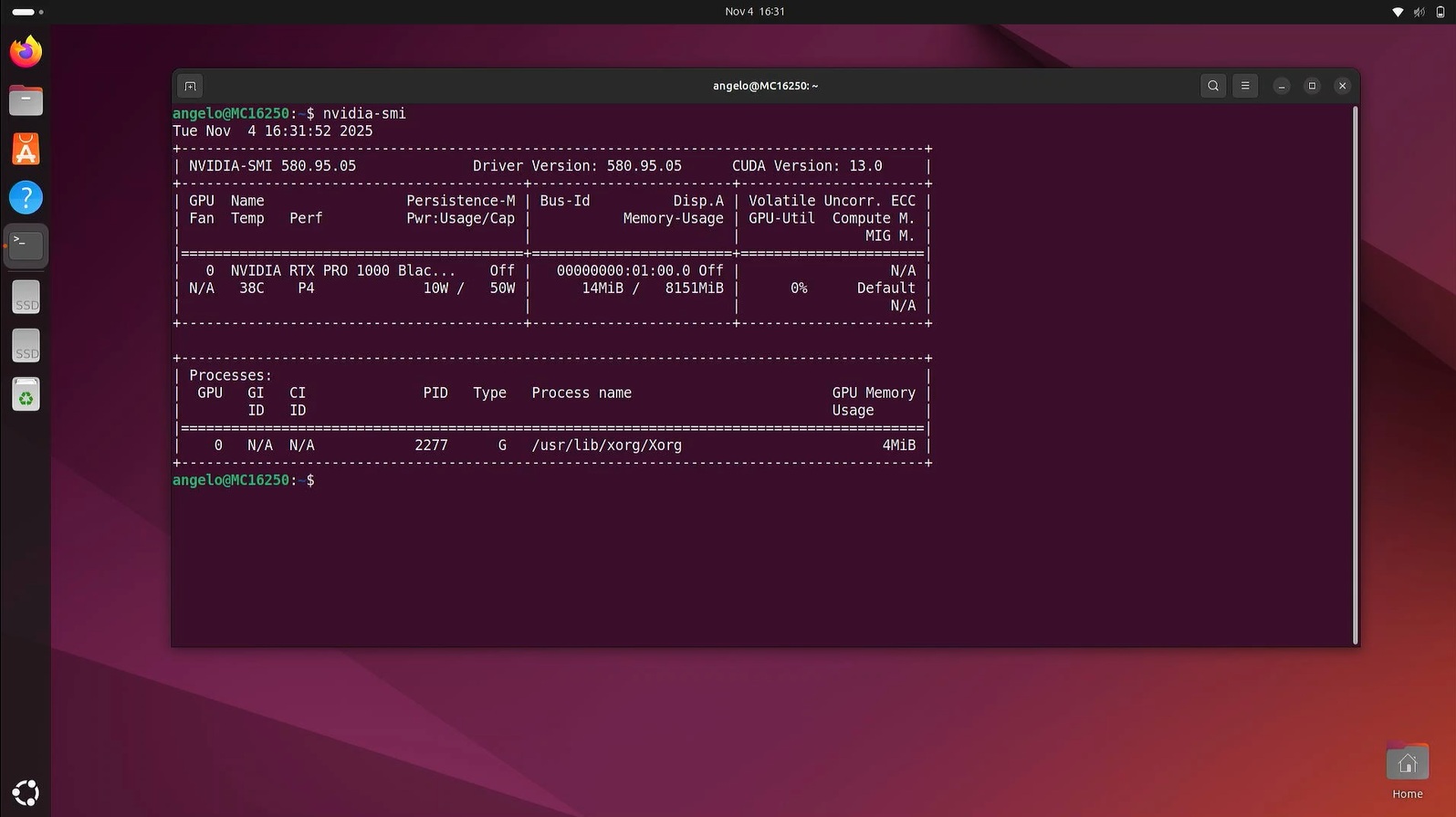The height and width of the screenshot is (817, 1456).
Task: Click the 'CUDA Version: 13.0' text
Action: (x=807, y=166)
